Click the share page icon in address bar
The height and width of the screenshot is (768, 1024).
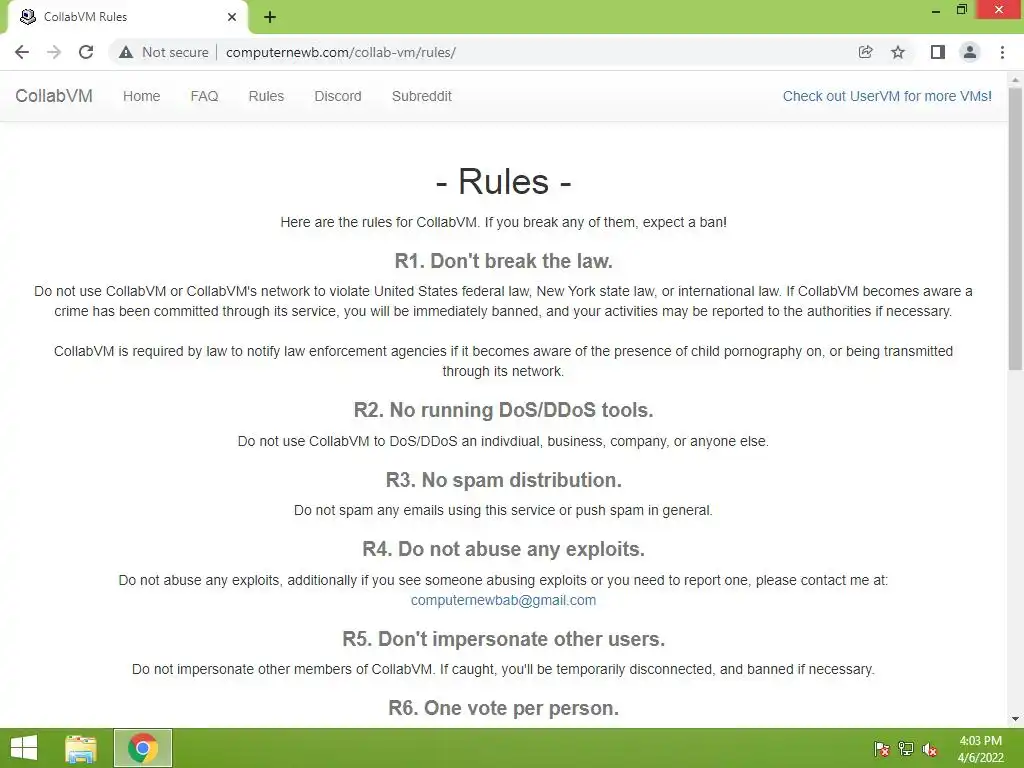pos(865,52)
